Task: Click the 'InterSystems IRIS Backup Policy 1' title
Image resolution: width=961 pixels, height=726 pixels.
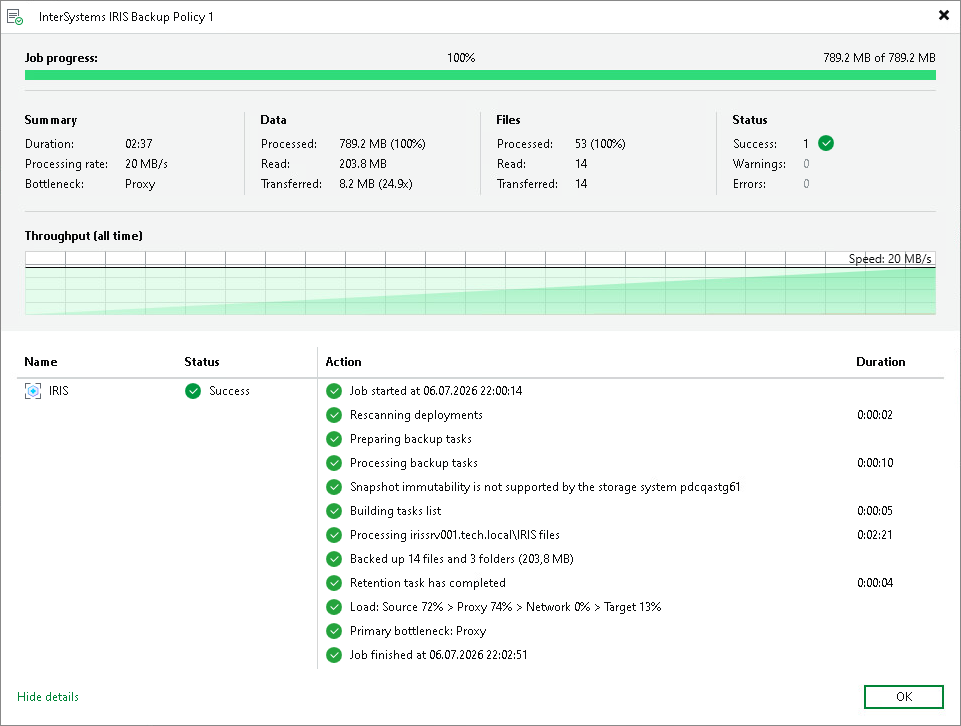Action: (x=126, y=17)
